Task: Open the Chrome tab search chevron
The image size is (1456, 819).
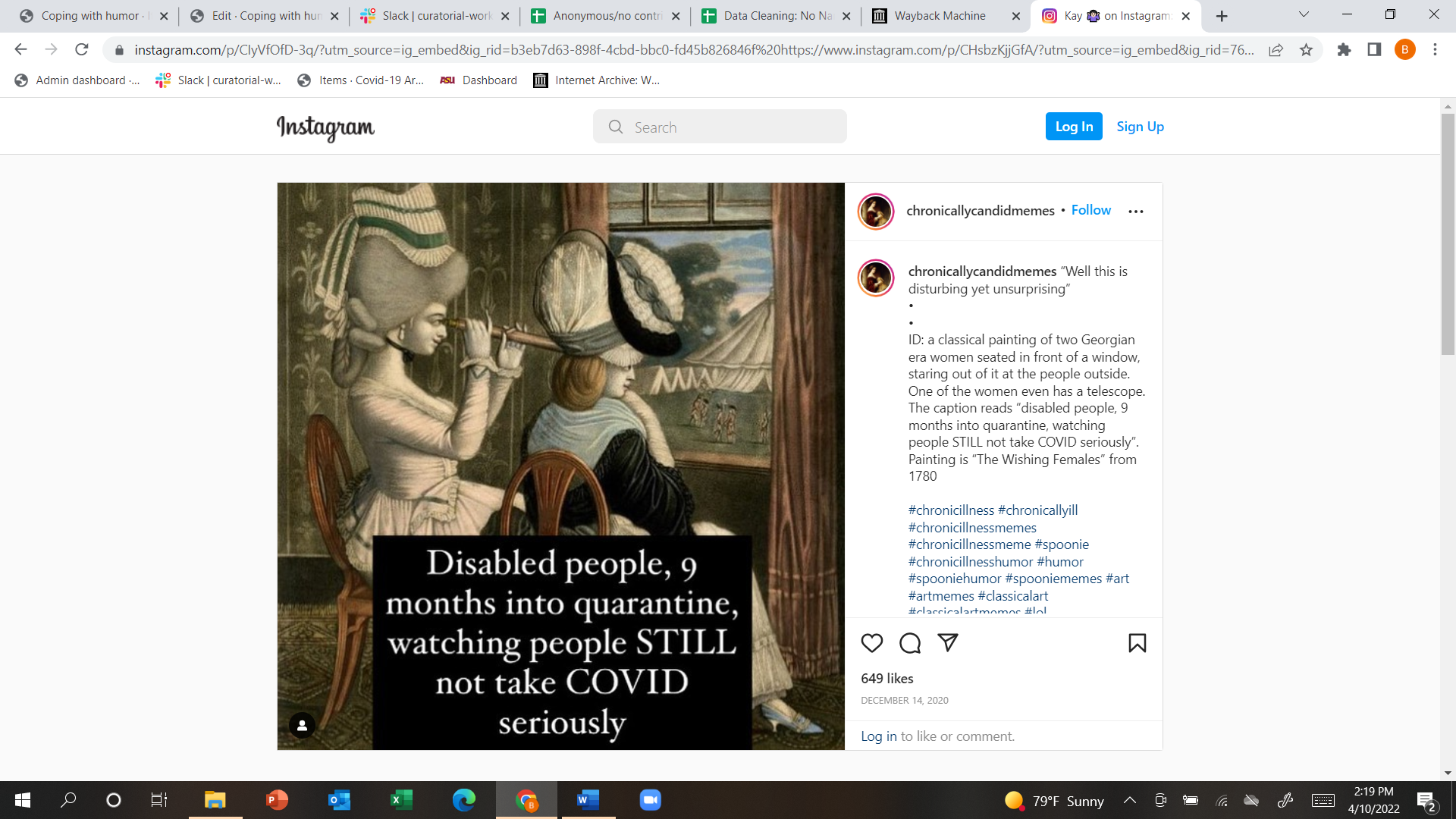Action: click(x=1304, y=15)
